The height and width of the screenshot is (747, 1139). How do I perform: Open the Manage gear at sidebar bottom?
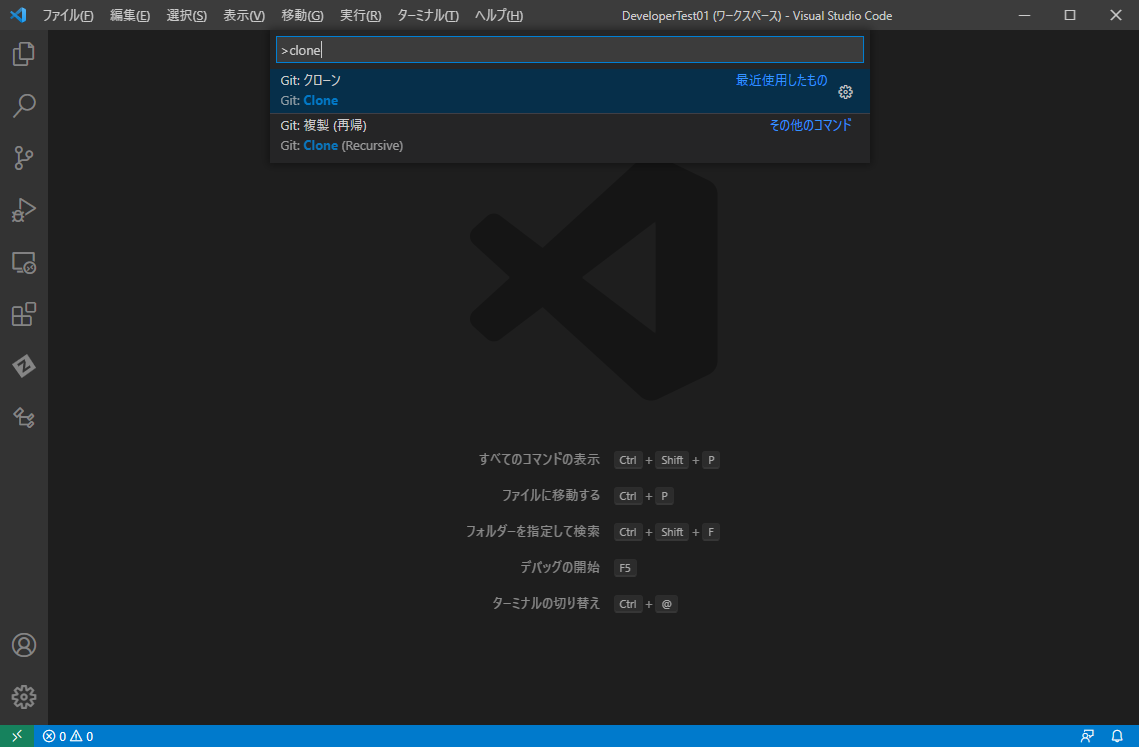coord(24,697)
